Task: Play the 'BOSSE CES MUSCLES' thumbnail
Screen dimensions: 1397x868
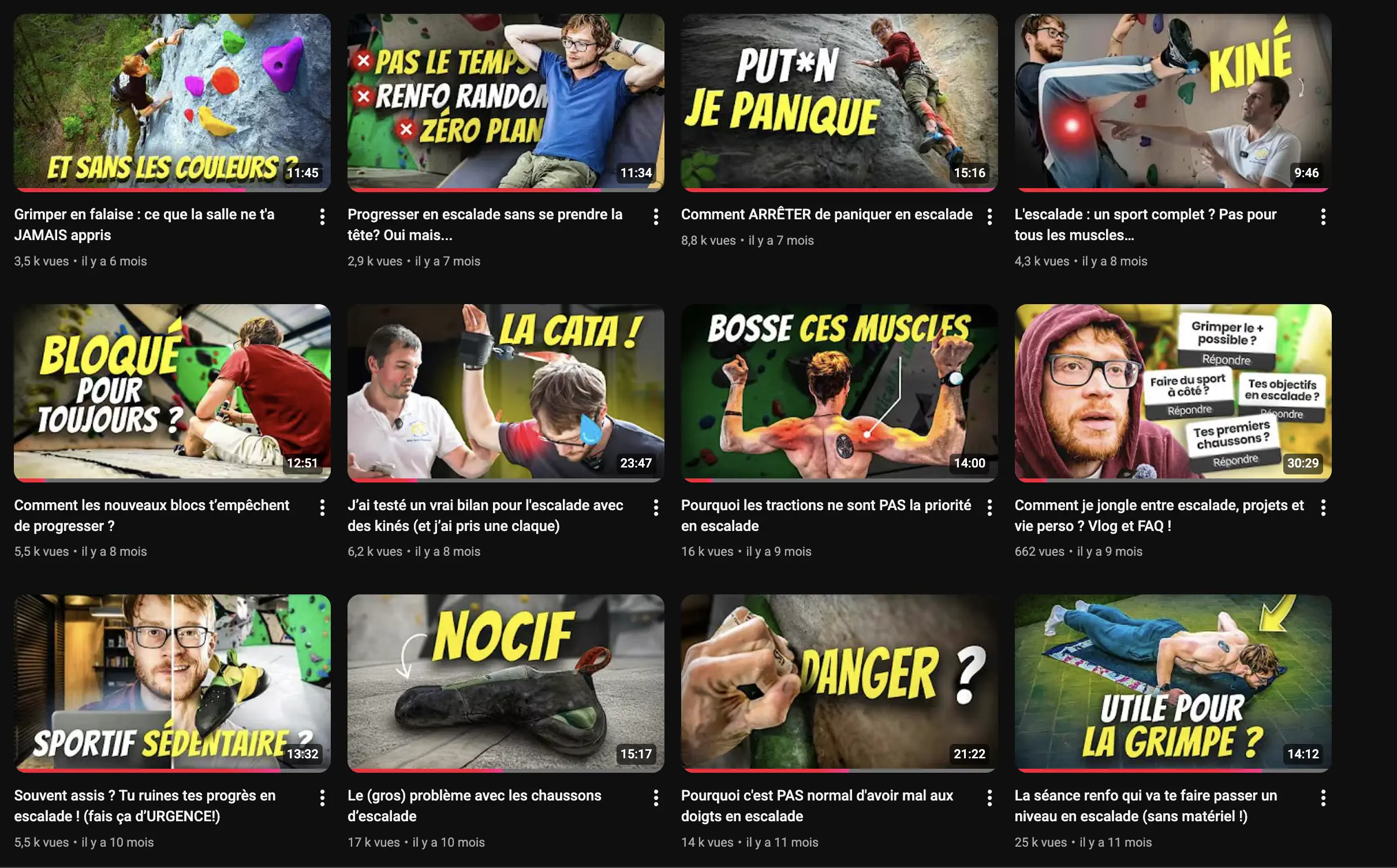Action: pyautogui.click(x=839, y=393)
